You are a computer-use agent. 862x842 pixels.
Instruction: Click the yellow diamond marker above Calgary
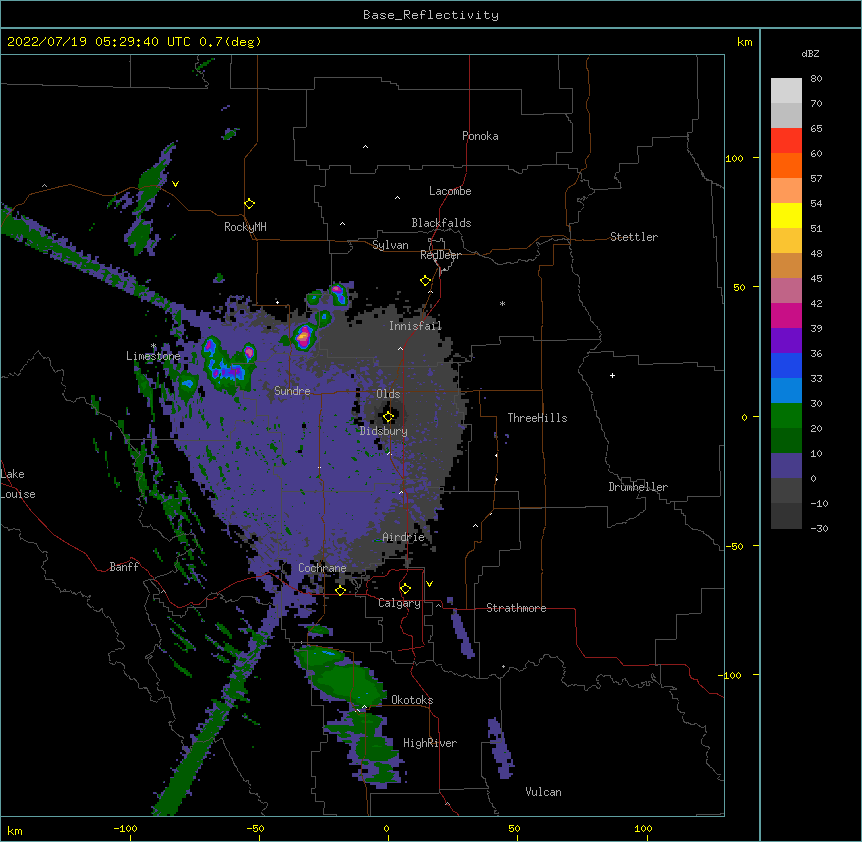tap(405, 589)
